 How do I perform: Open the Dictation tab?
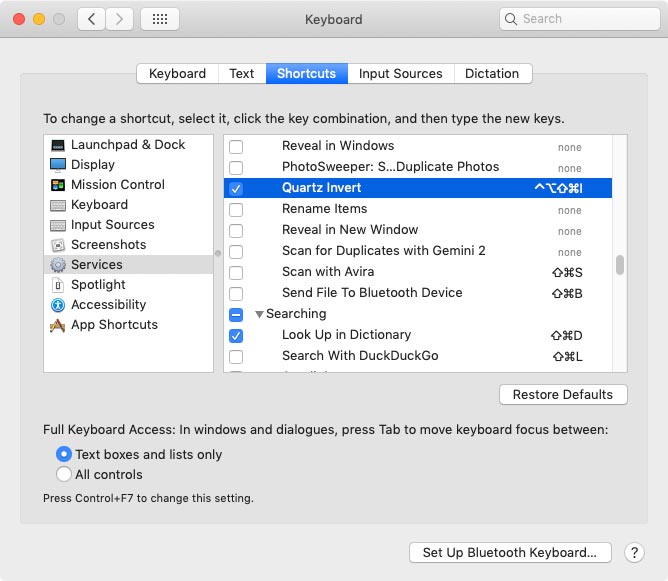[492, 74]
